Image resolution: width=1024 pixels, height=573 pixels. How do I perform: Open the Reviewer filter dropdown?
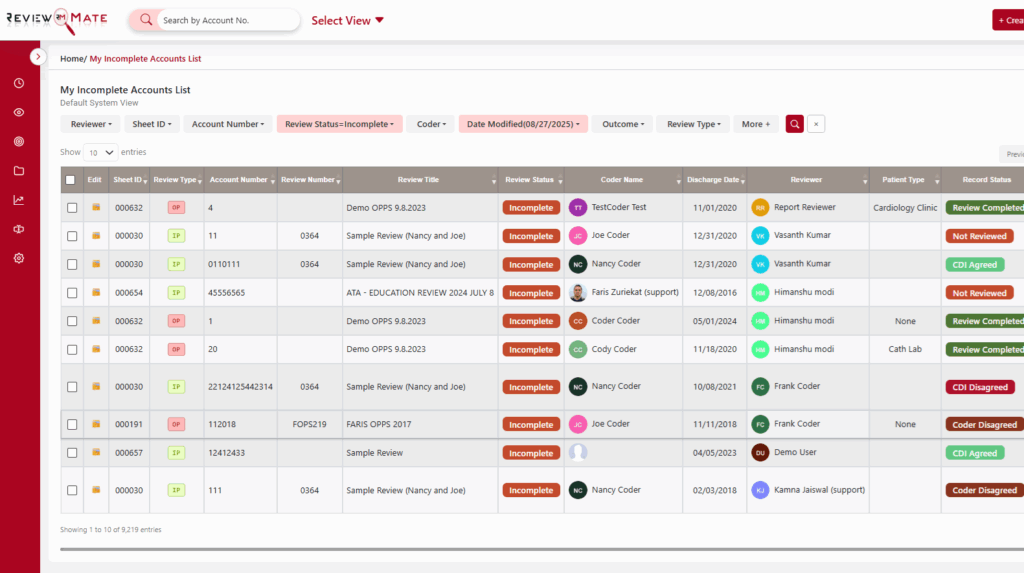coord(90,124)
